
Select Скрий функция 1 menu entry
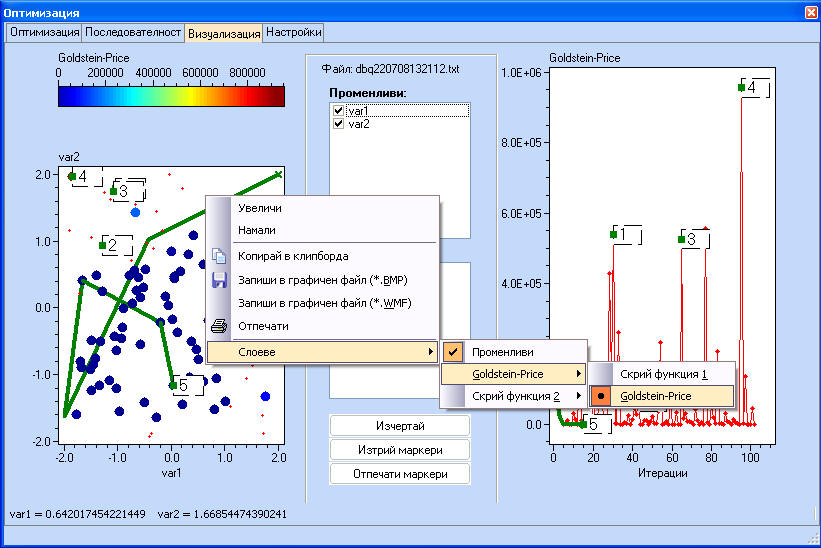click(663, 374)
